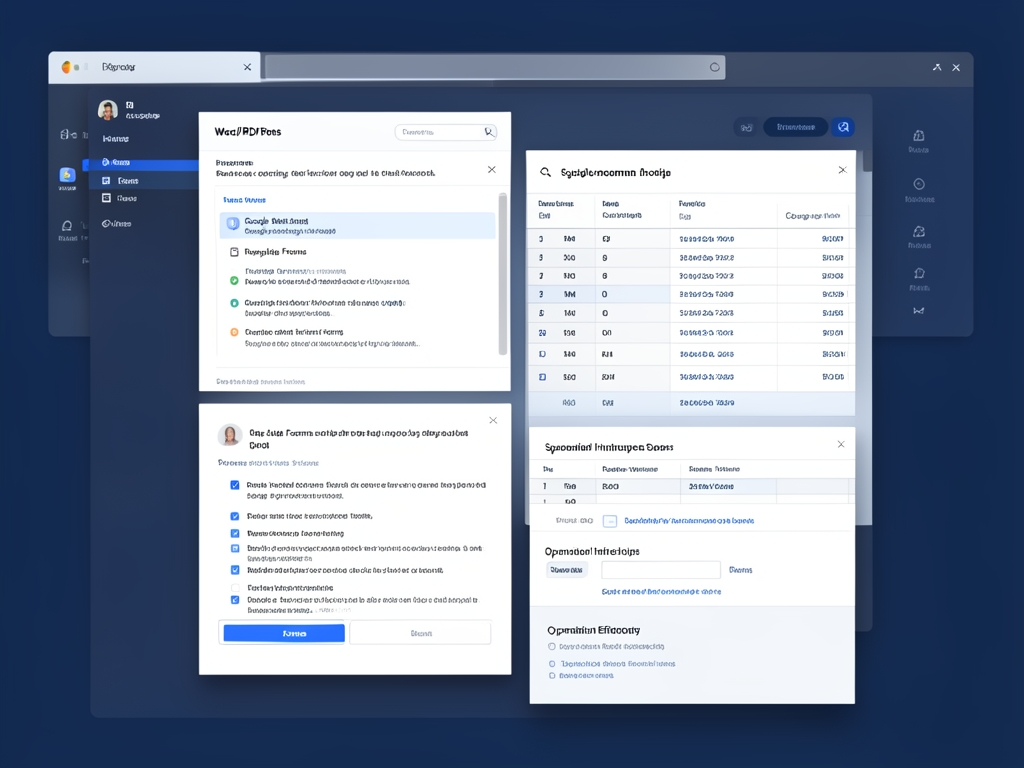Select the second radio option in the bottom-right section

click(552, 664)
